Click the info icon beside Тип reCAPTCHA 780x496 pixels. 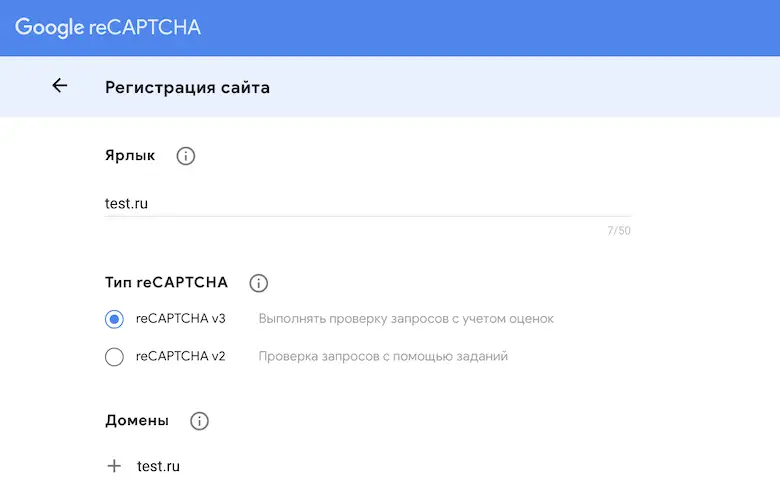pos(259,283)
